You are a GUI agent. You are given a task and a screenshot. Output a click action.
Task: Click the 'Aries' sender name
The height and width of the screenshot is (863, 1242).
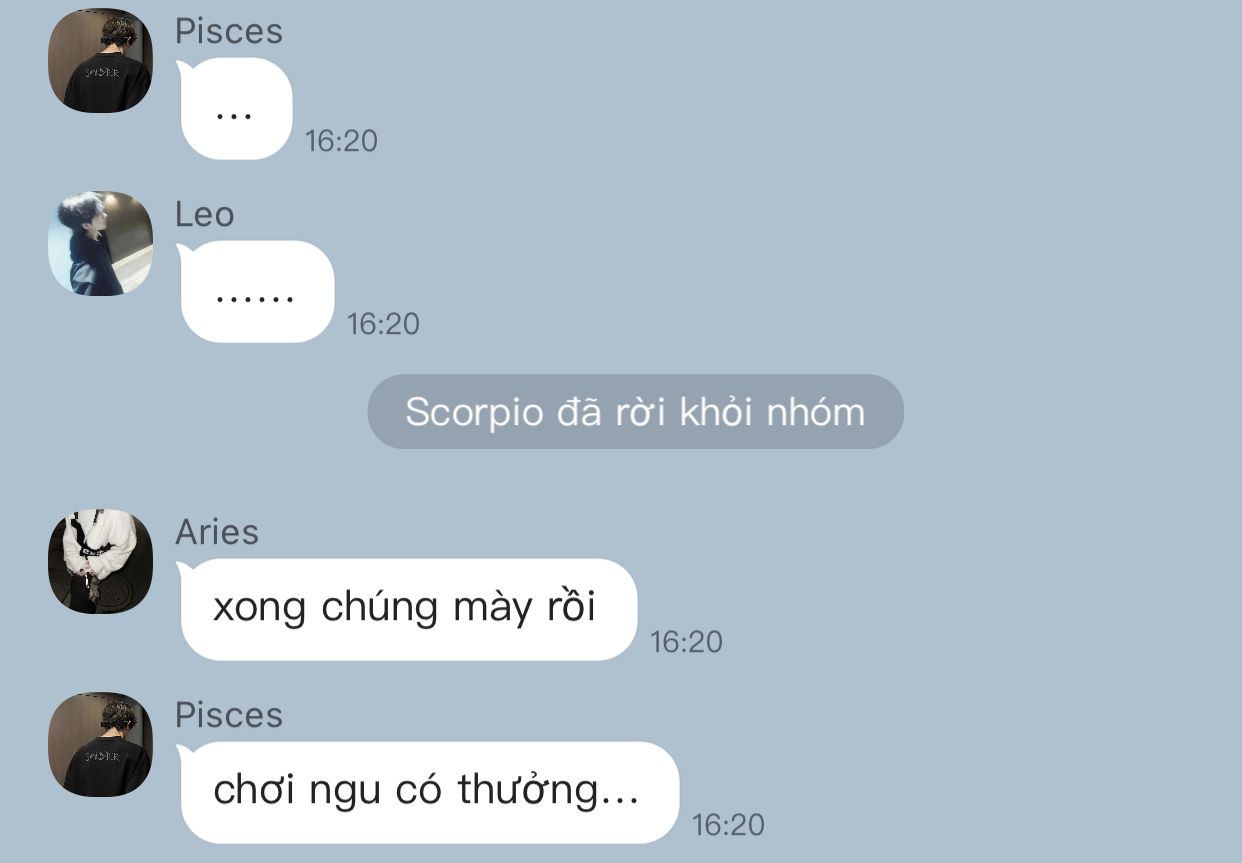[x=217, y=532]
